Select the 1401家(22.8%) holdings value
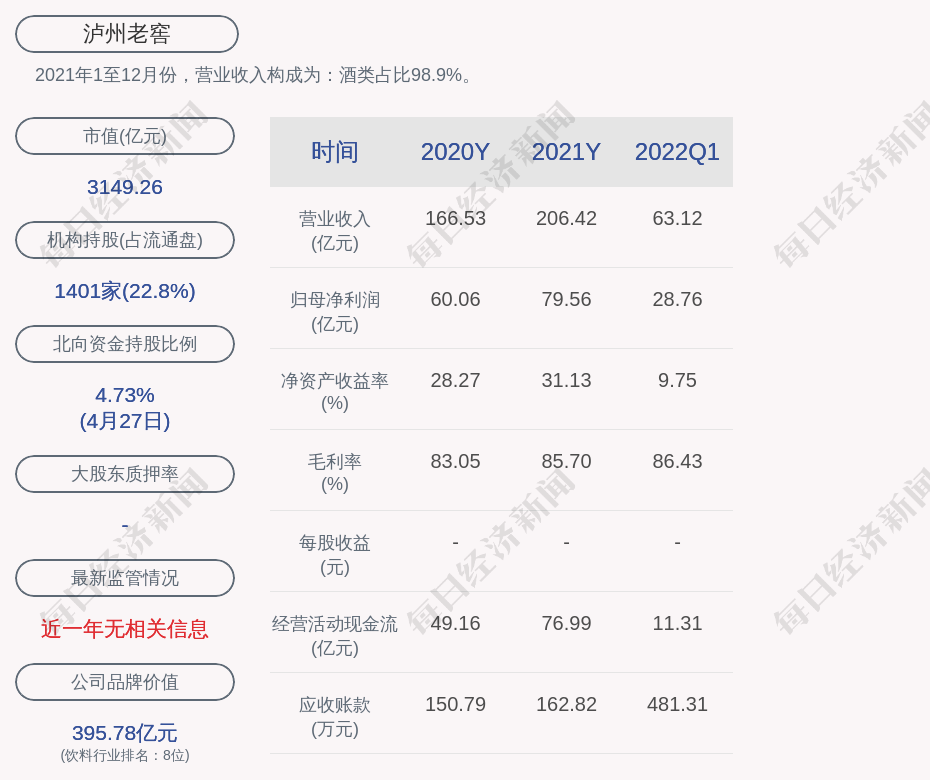The width and height of the screenshot is (930, 780). 125,291
